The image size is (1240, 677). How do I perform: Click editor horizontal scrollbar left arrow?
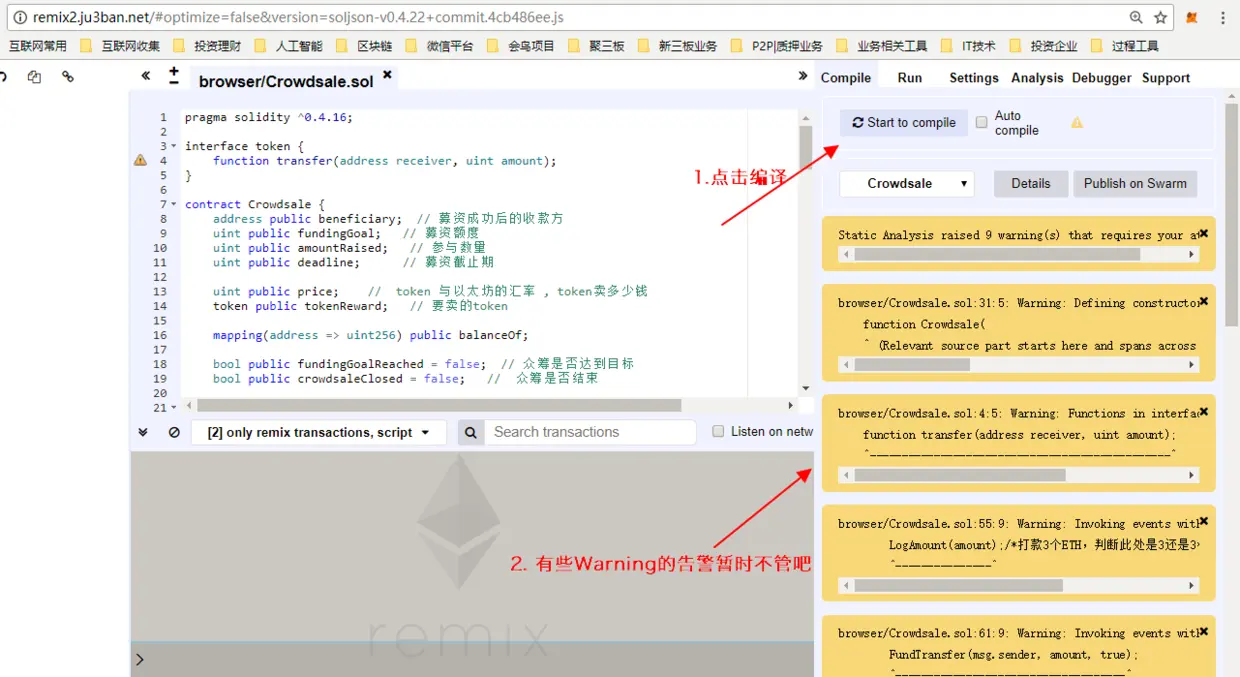tap(190, 406)
